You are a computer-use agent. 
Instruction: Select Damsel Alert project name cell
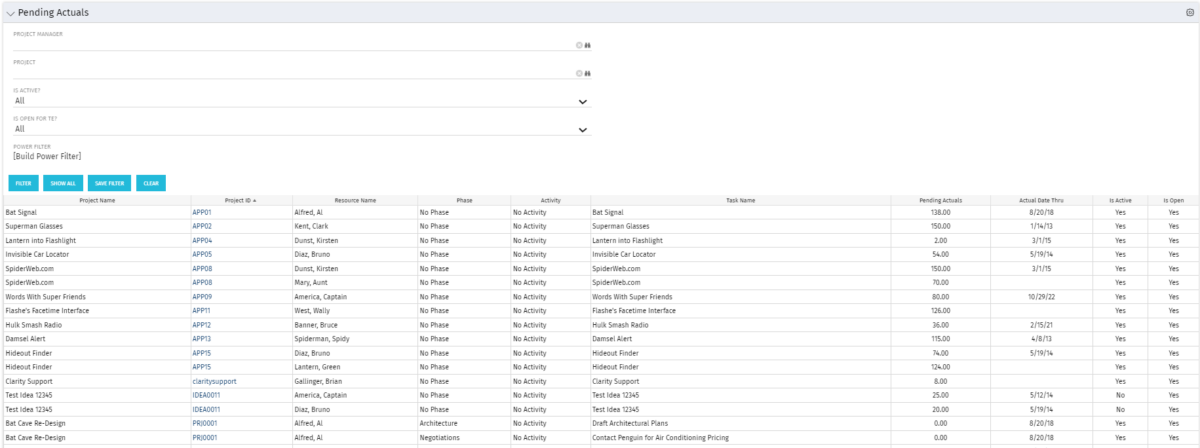coord(97,339)
